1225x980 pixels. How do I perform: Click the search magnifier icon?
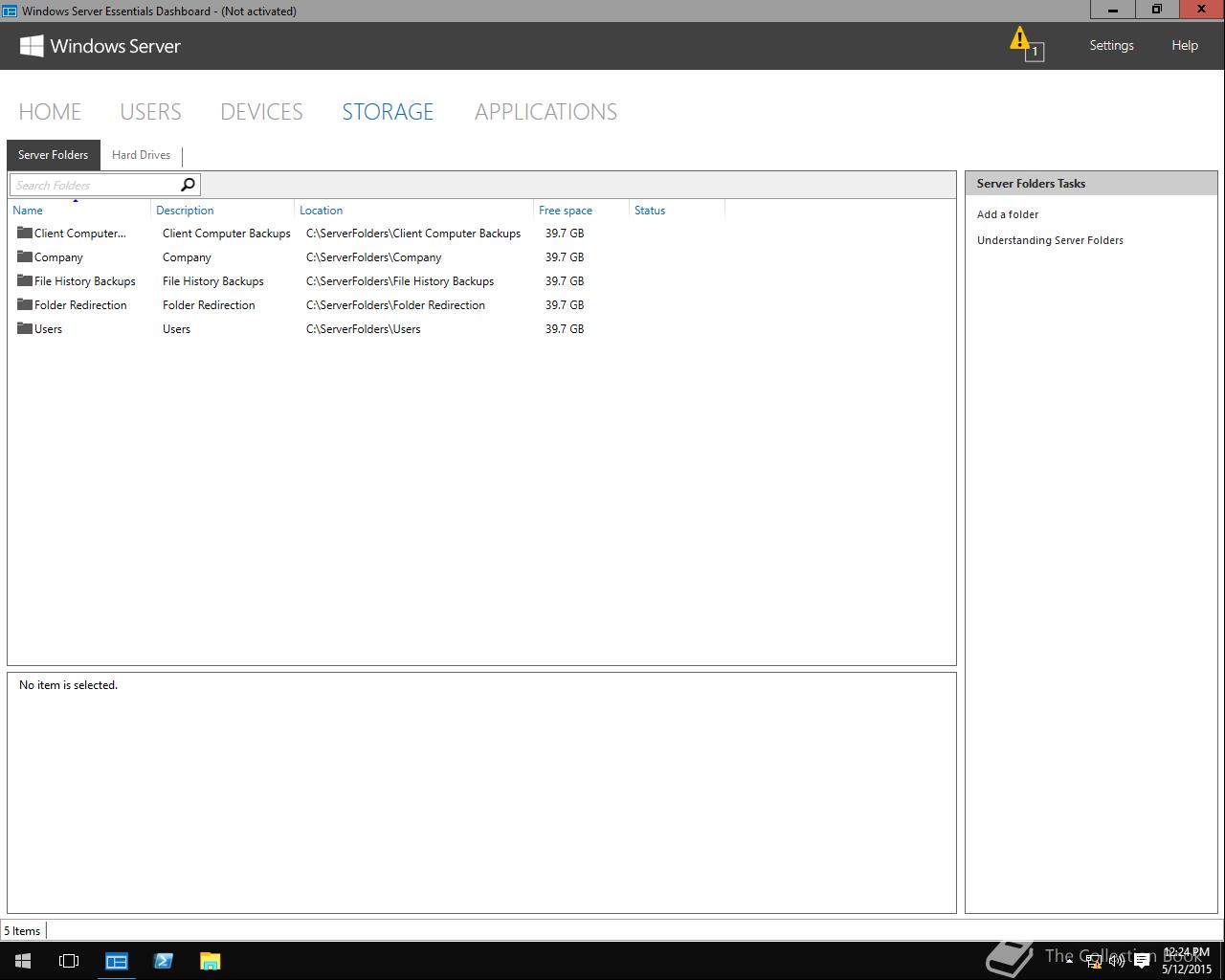[188, 185]
